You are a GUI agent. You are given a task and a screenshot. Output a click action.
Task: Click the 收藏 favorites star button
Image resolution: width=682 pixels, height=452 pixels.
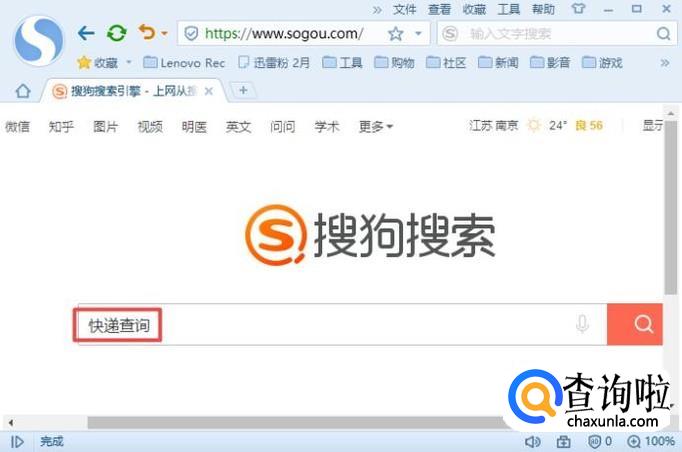(97, 63)
